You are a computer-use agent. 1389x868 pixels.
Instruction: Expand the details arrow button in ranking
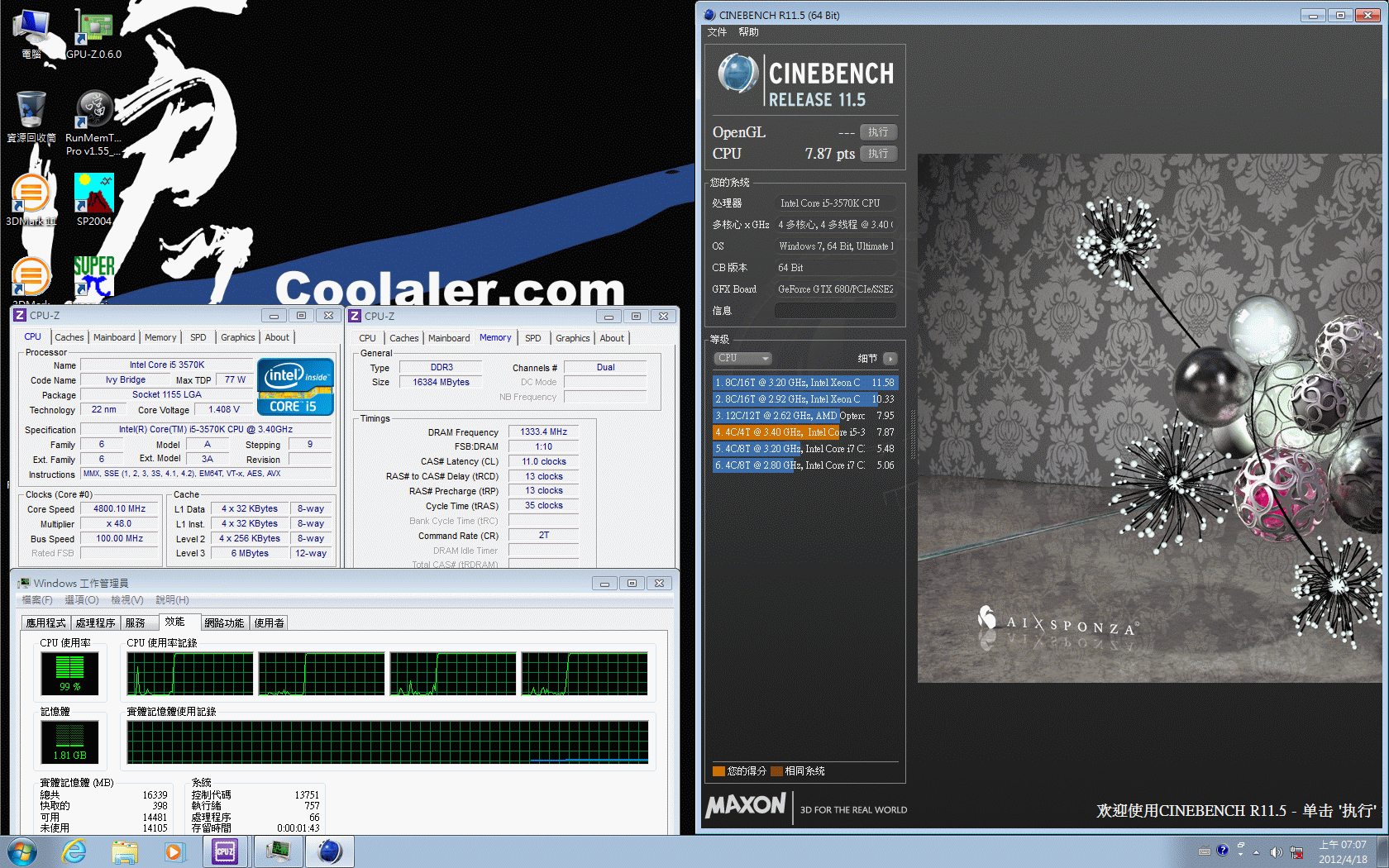(890, 358)
